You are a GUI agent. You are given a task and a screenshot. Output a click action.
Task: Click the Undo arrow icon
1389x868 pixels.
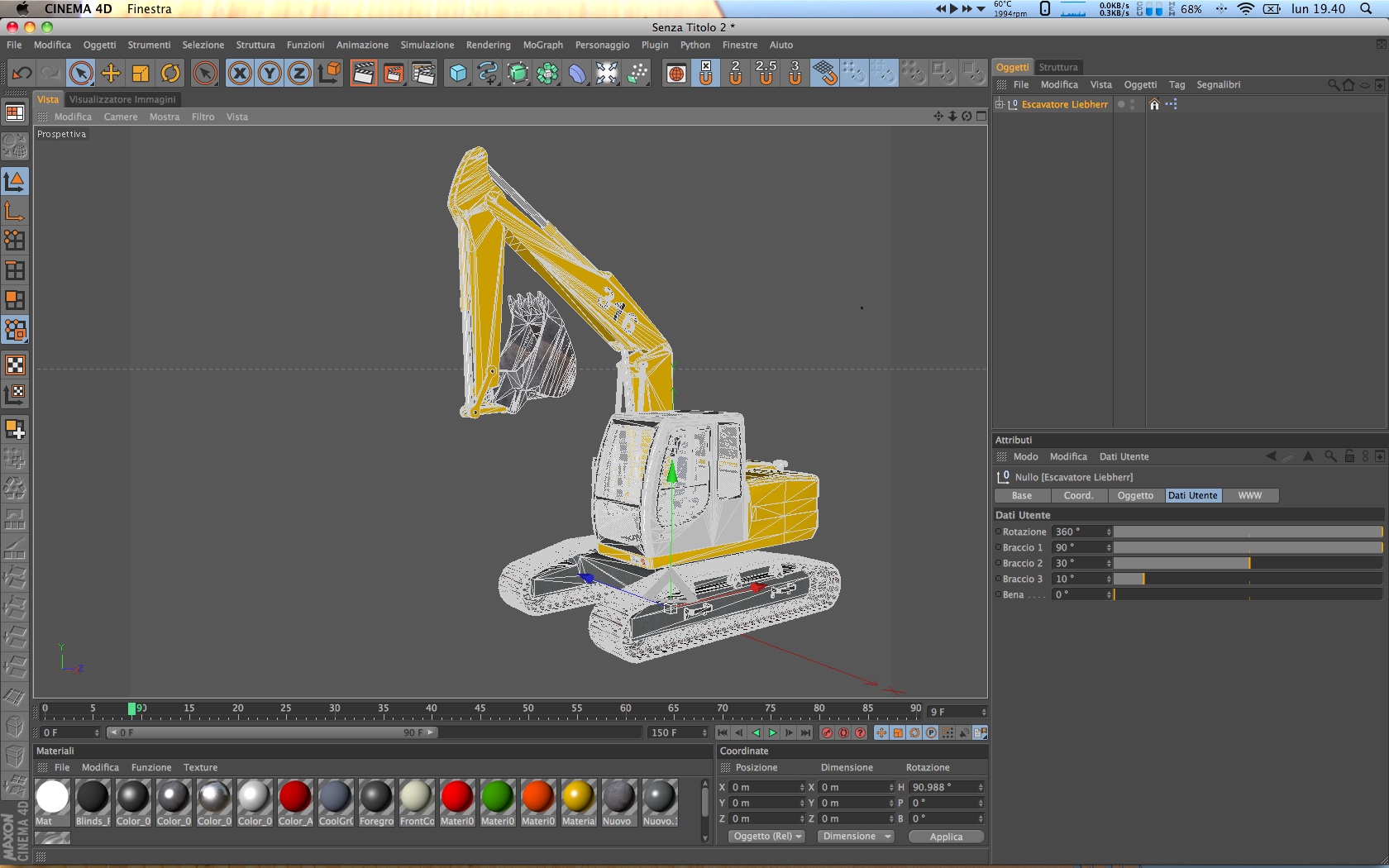pyautogui.click(x=21, y=74)
